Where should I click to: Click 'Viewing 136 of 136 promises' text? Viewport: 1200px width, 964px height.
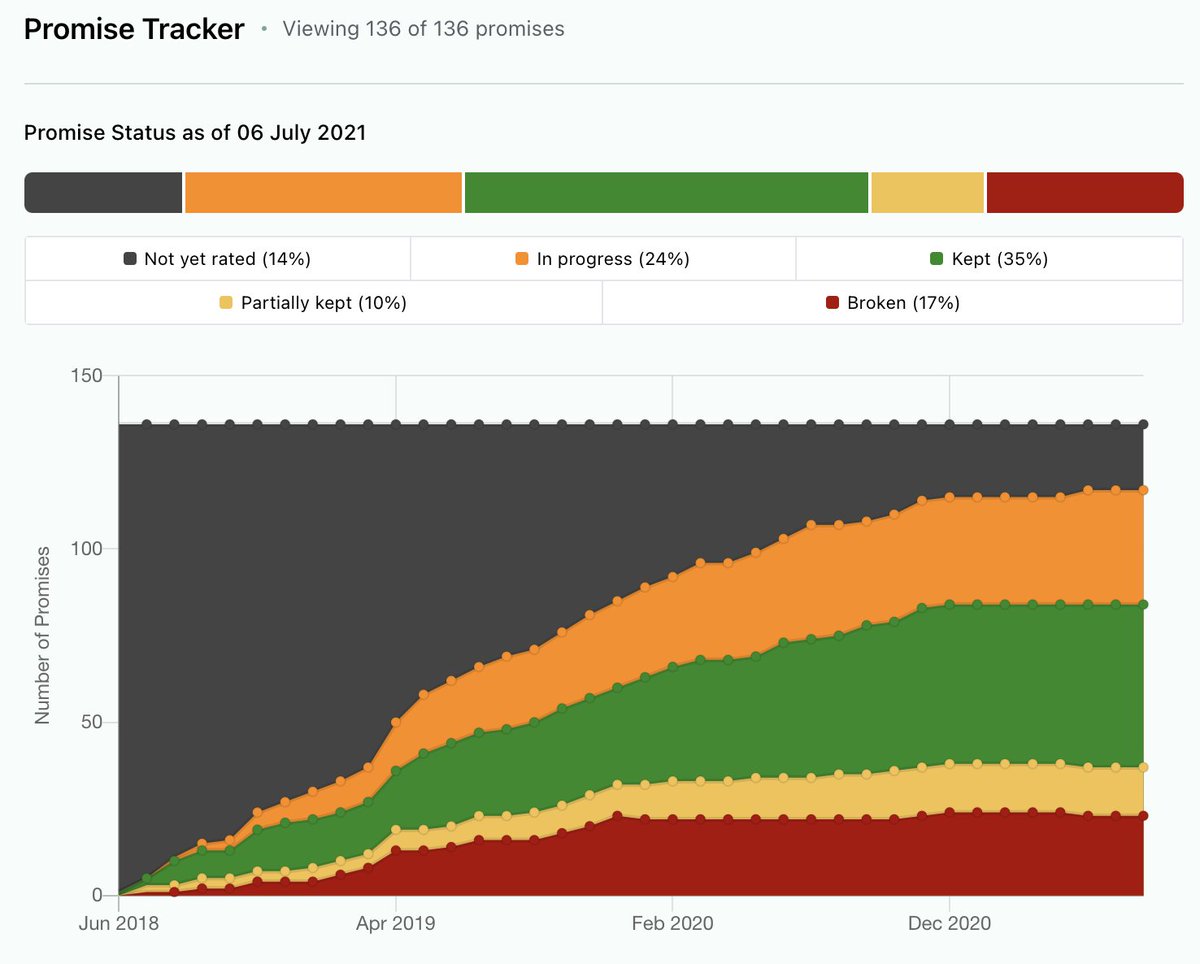(423, 29)
